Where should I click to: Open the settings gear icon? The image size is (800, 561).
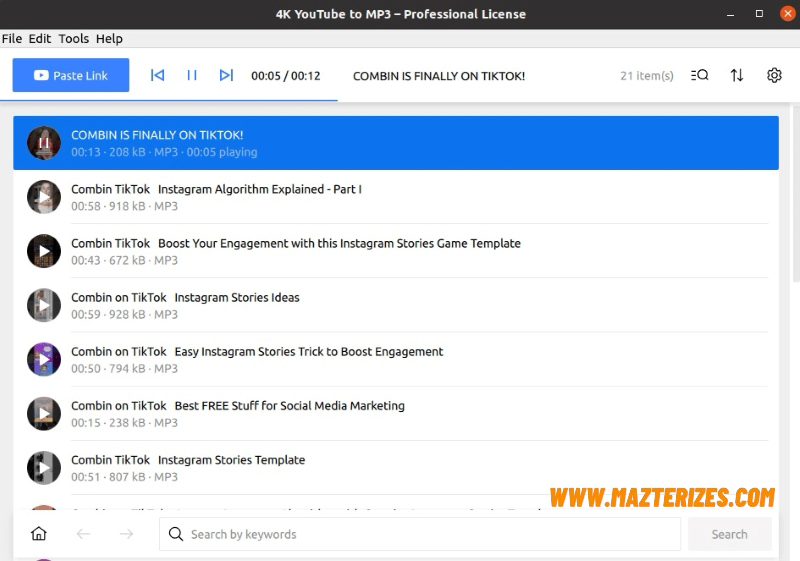[x=774, y=75]
